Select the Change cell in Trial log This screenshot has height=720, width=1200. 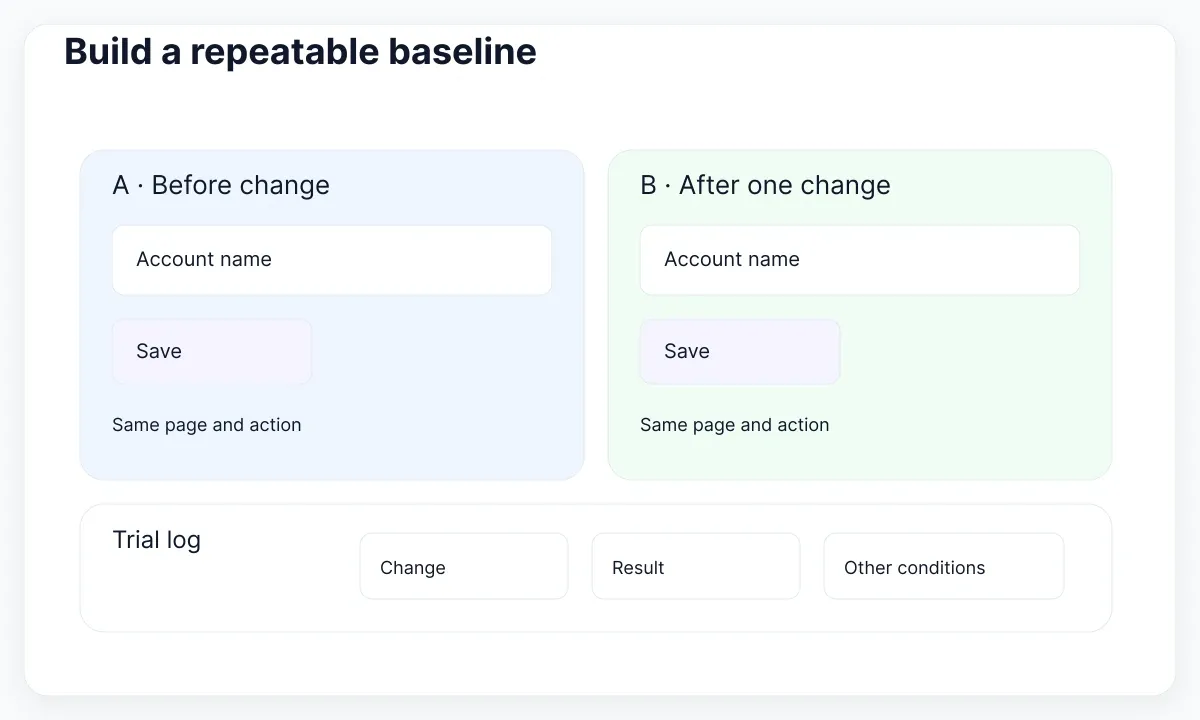coord(464,566)
